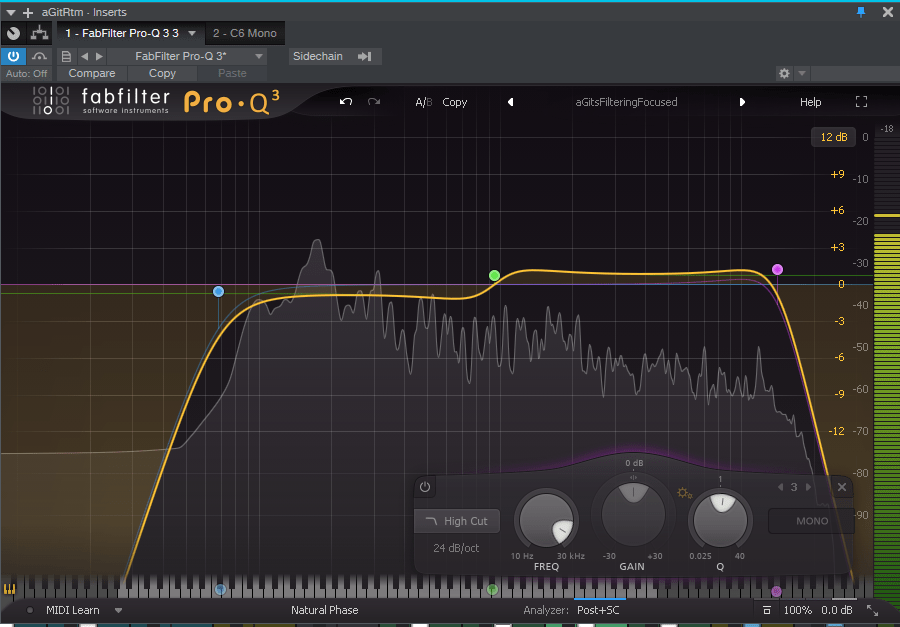Close the band 3 control panel
900x627 pixels.
click(x=842, y=487)
